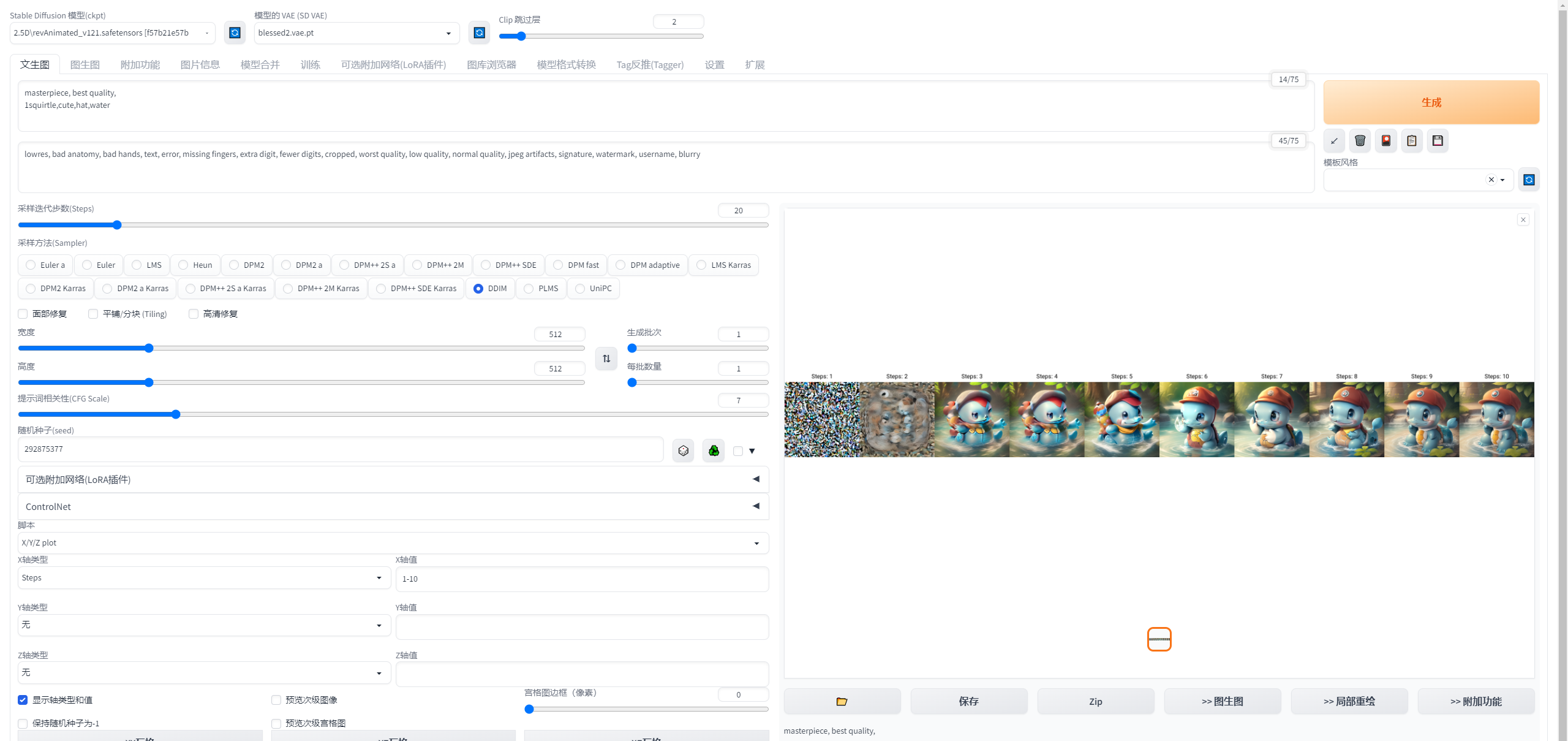Send image to >> 图生图

[x=1223, y=701]
